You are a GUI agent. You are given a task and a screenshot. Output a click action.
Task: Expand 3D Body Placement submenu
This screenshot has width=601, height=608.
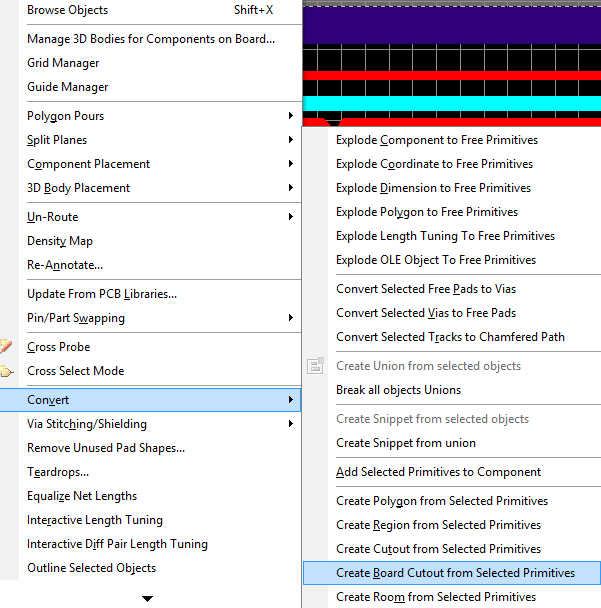click(x=150, y=188)
